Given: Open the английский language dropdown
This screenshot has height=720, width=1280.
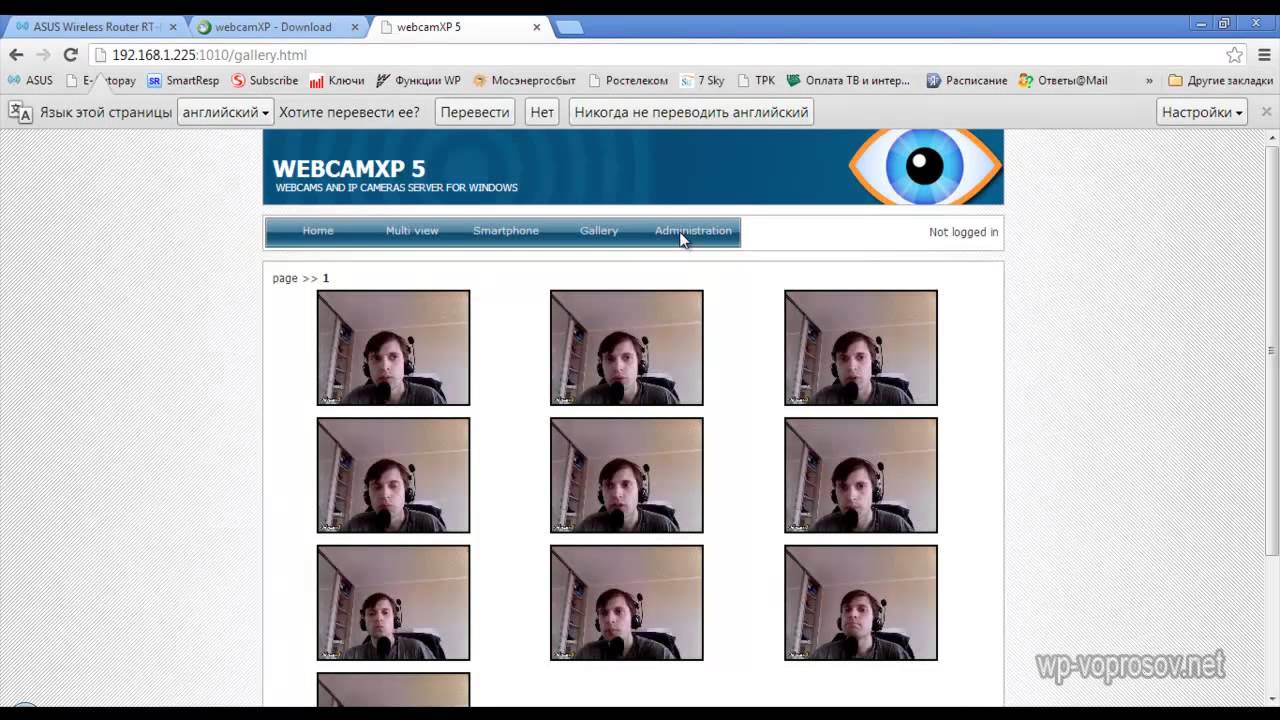Looking at the screenshot, I should pos(225,112).
